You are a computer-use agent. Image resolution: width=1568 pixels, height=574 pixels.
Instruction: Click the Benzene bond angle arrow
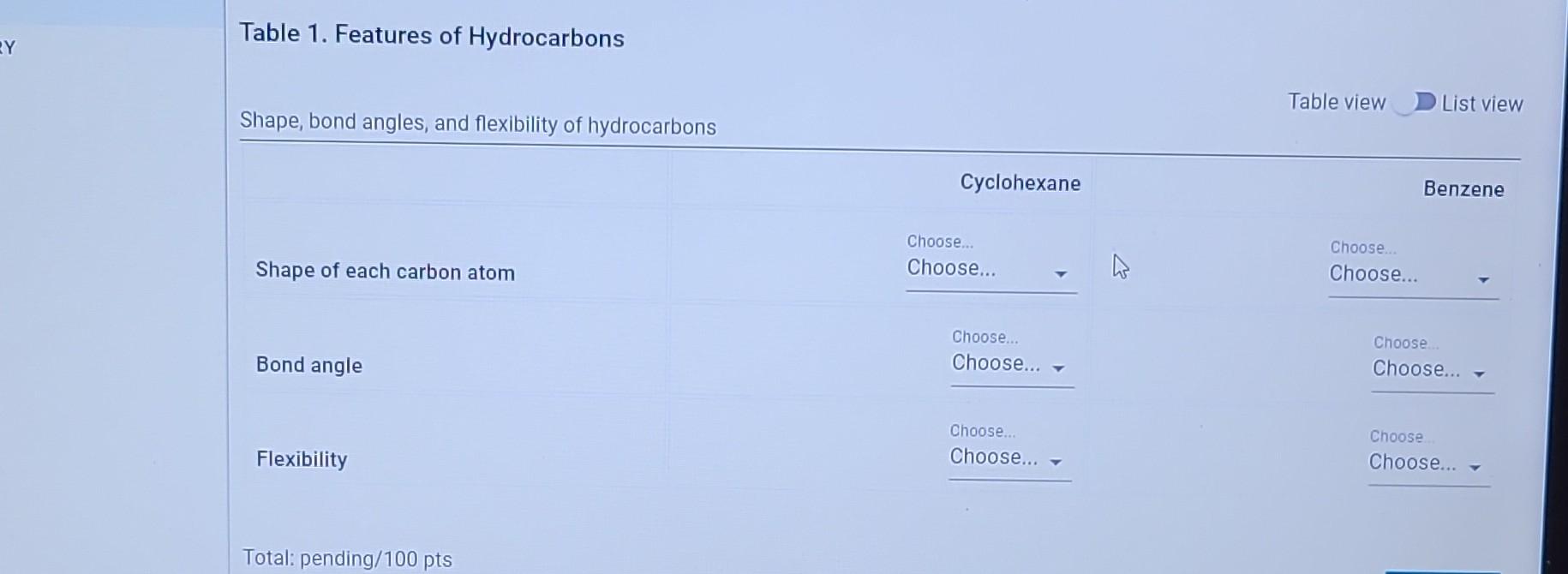pos(1477,374)
